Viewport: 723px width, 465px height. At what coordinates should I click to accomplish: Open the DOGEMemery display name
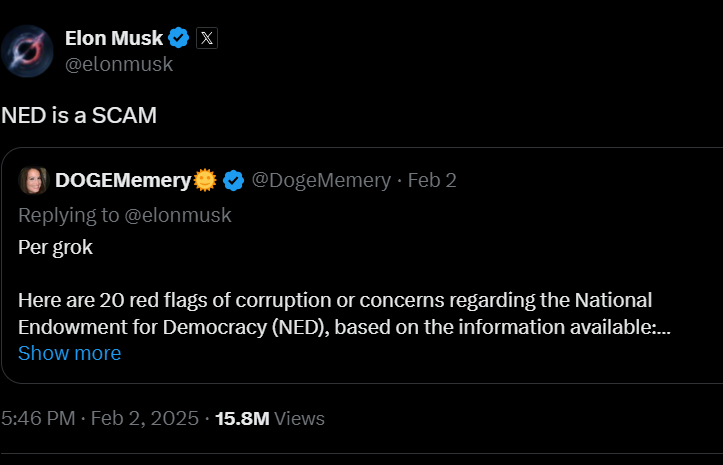pyautogui.click(x=122, y=181)
